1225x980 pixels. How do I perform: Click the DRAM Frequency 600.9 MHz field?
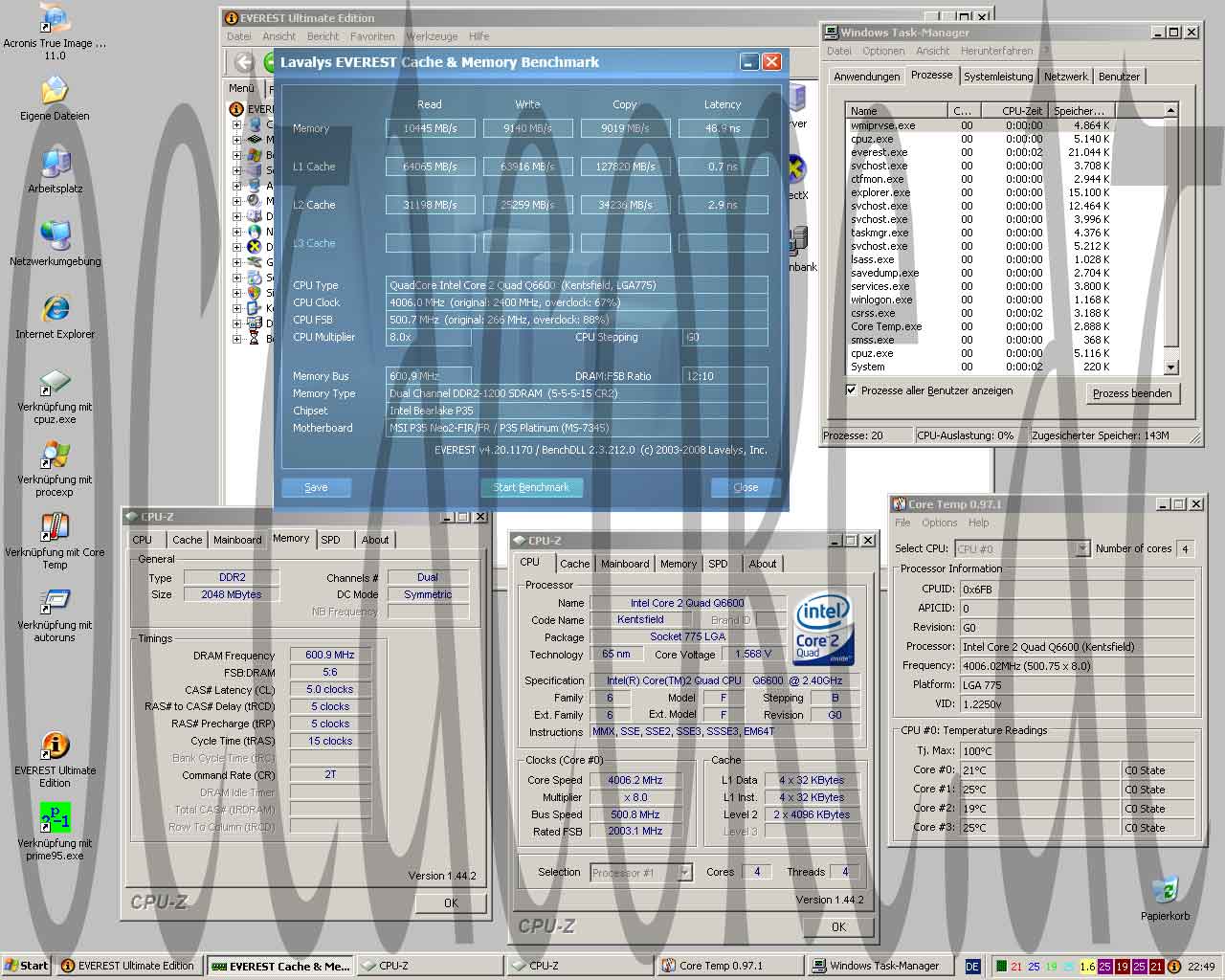(330, 656)
